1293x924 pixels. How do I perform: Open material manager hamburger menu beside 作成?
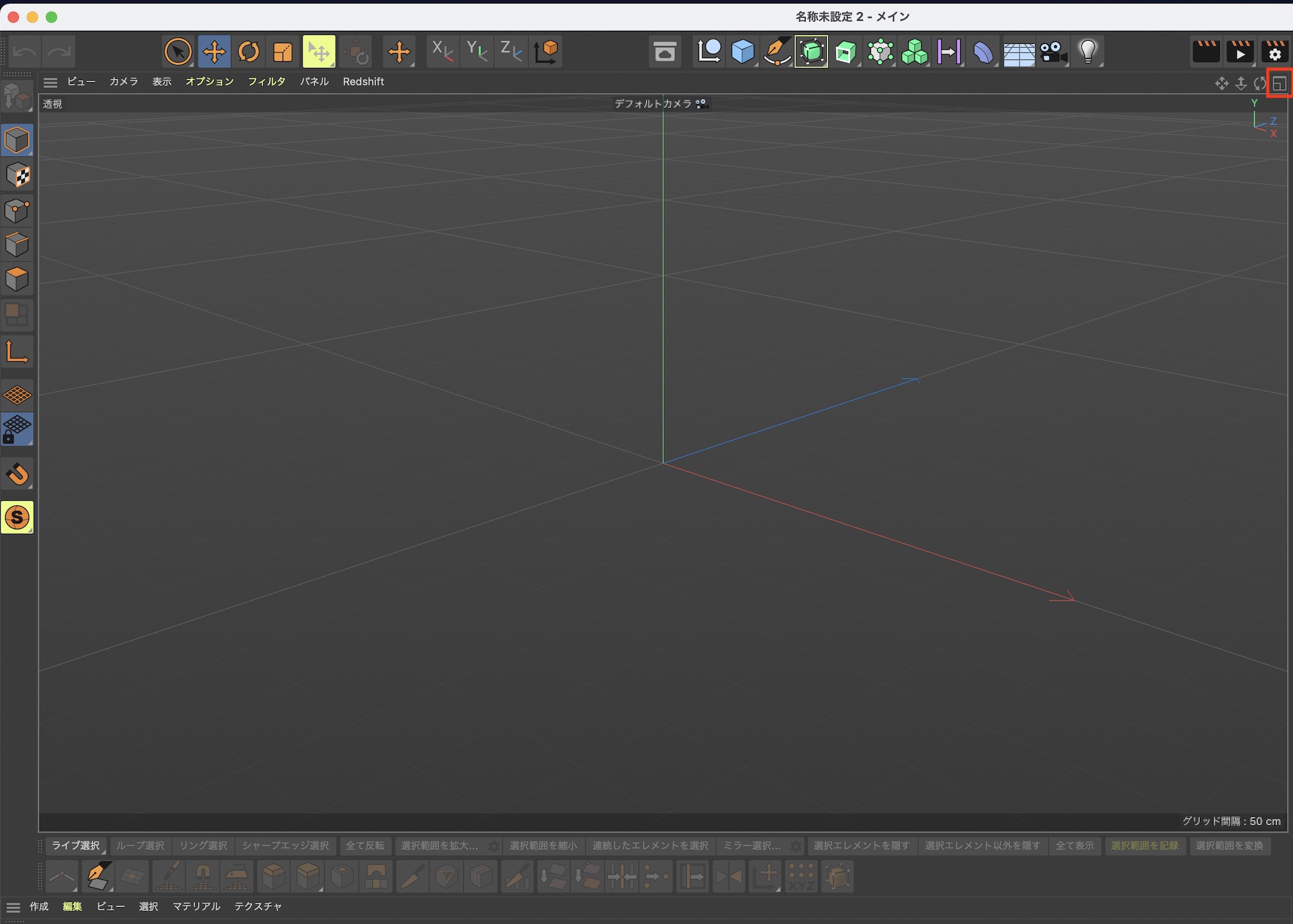[13, 907]
